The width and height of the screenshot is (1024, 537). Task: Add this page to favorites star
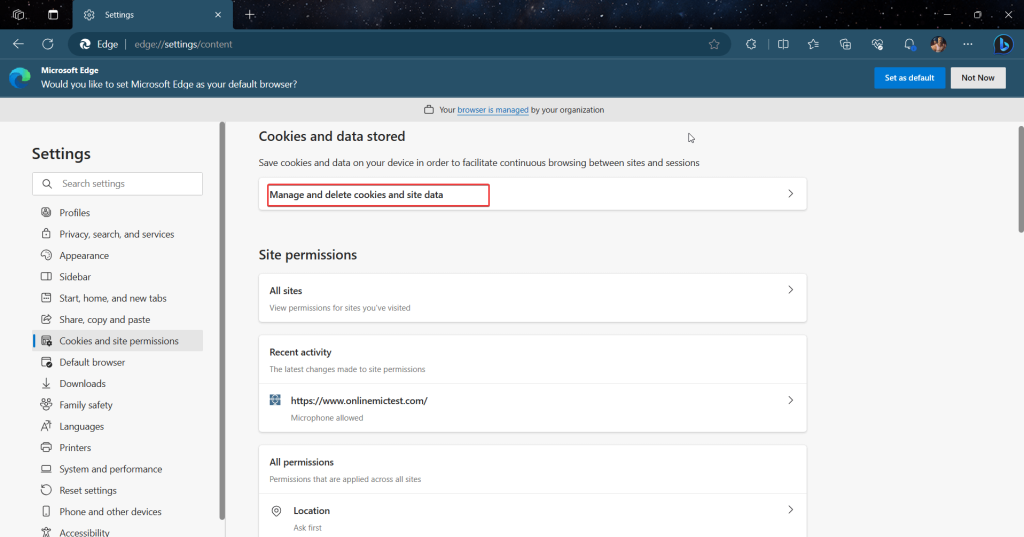714,44
